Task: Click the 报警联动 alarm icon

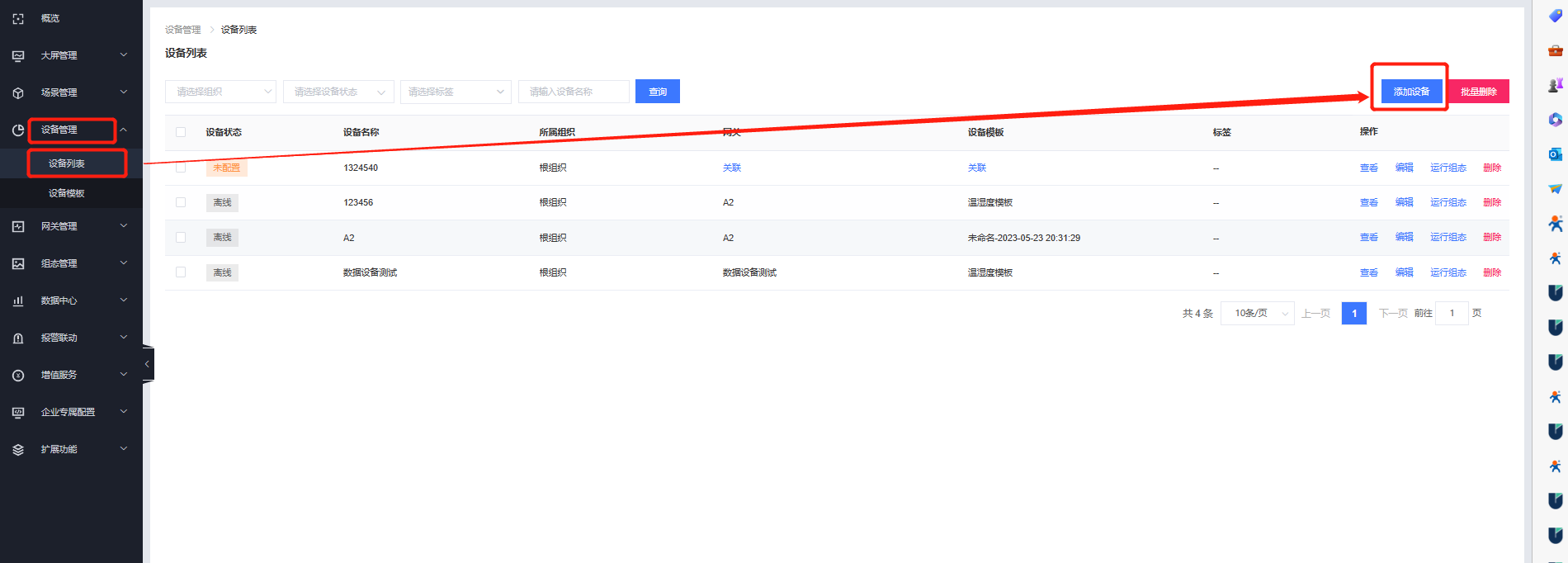Action: pyautogui.click(x=18, y=338)
